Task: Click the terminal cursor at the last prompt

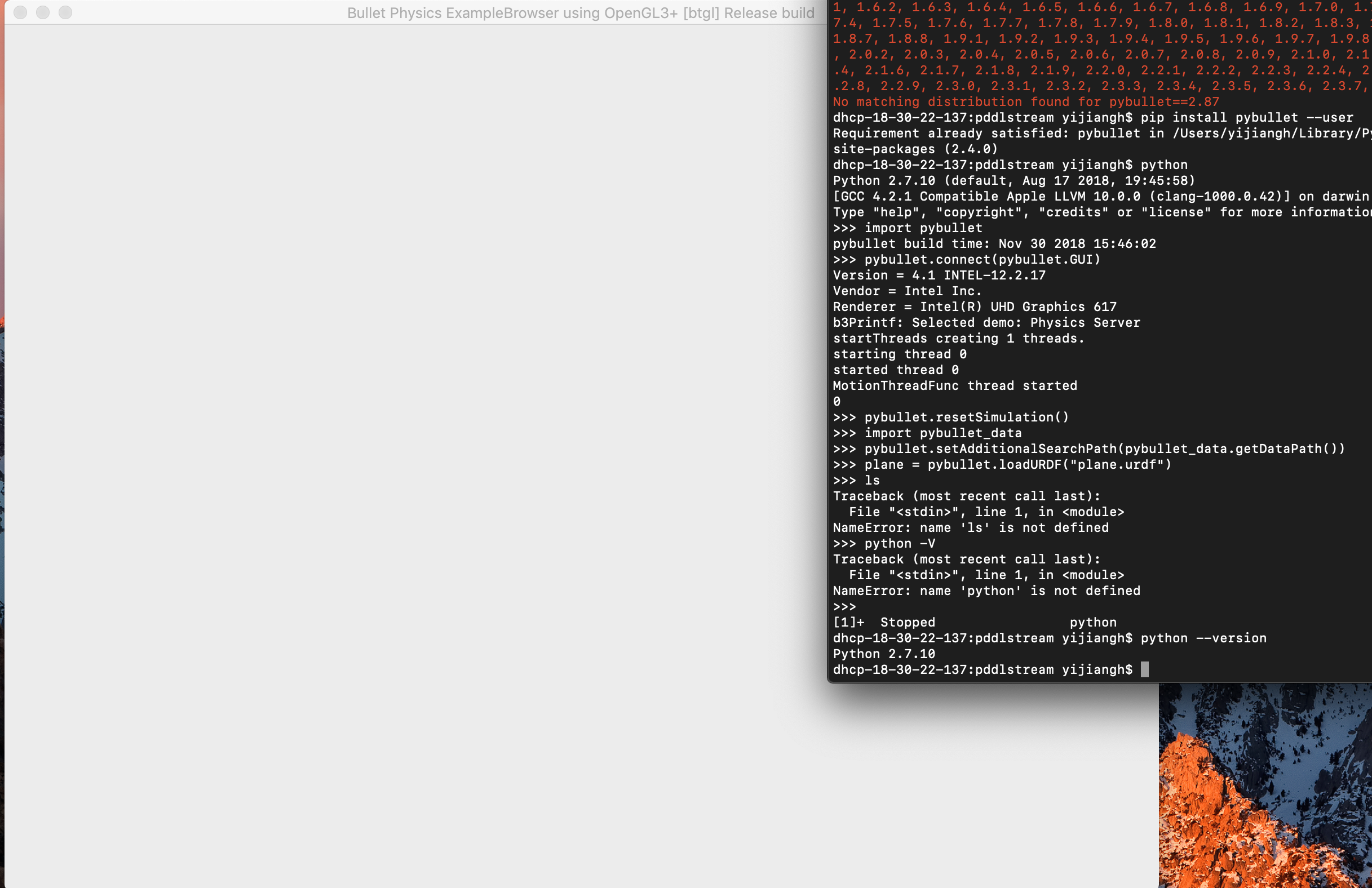Action: click(1144, 669)
